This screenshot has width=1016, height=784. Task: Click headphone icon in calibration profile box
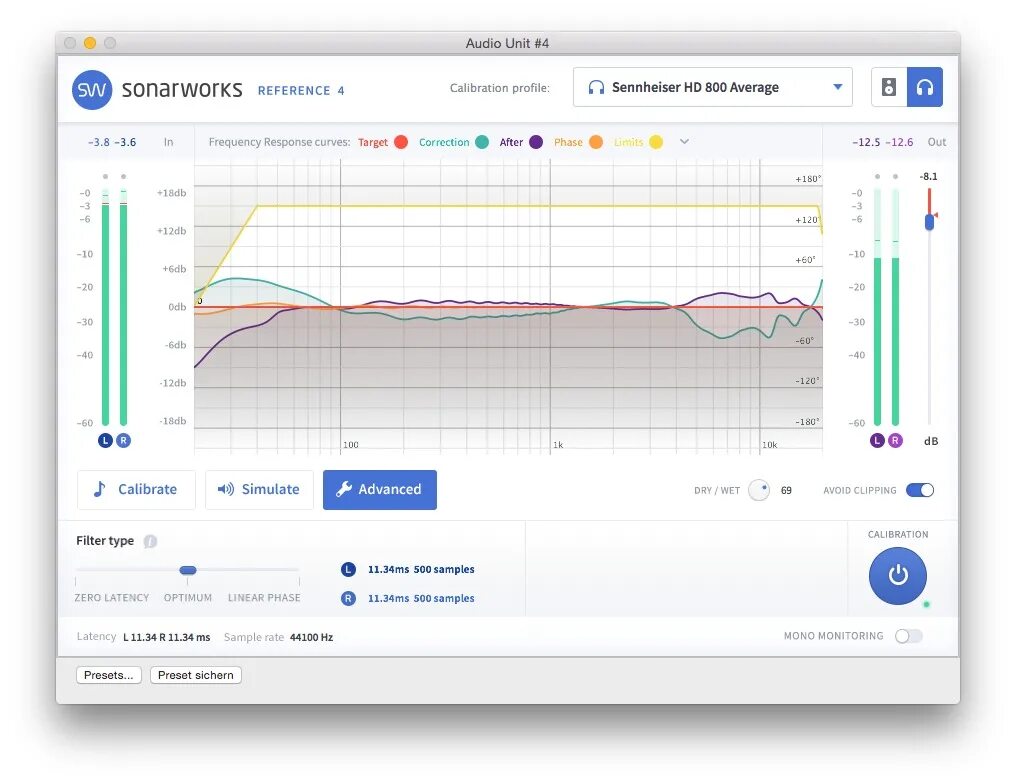point(596,87)
